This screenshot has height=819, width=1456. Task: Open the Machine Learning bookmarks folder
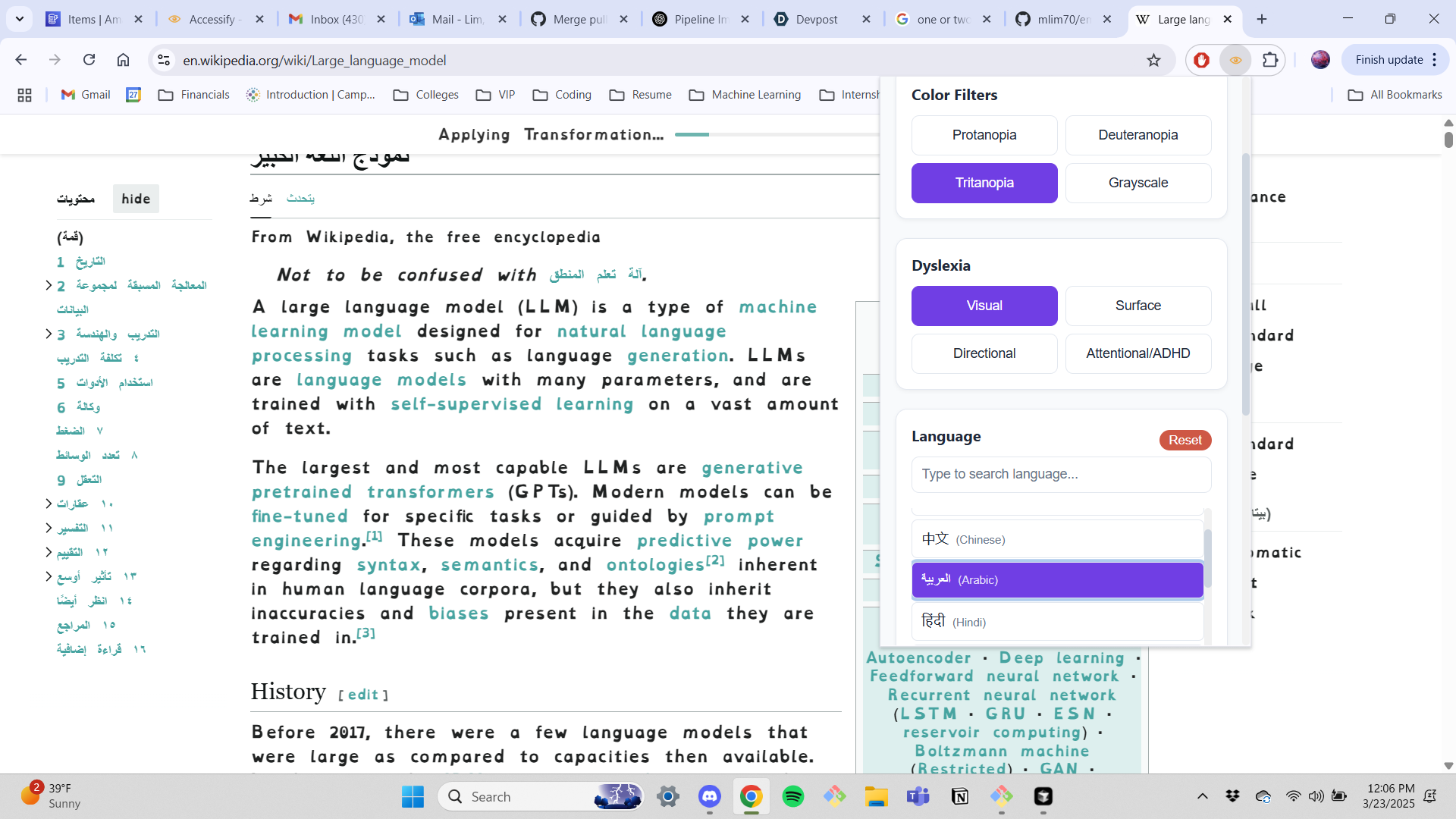pyautogui.click(x=745, y=95)
